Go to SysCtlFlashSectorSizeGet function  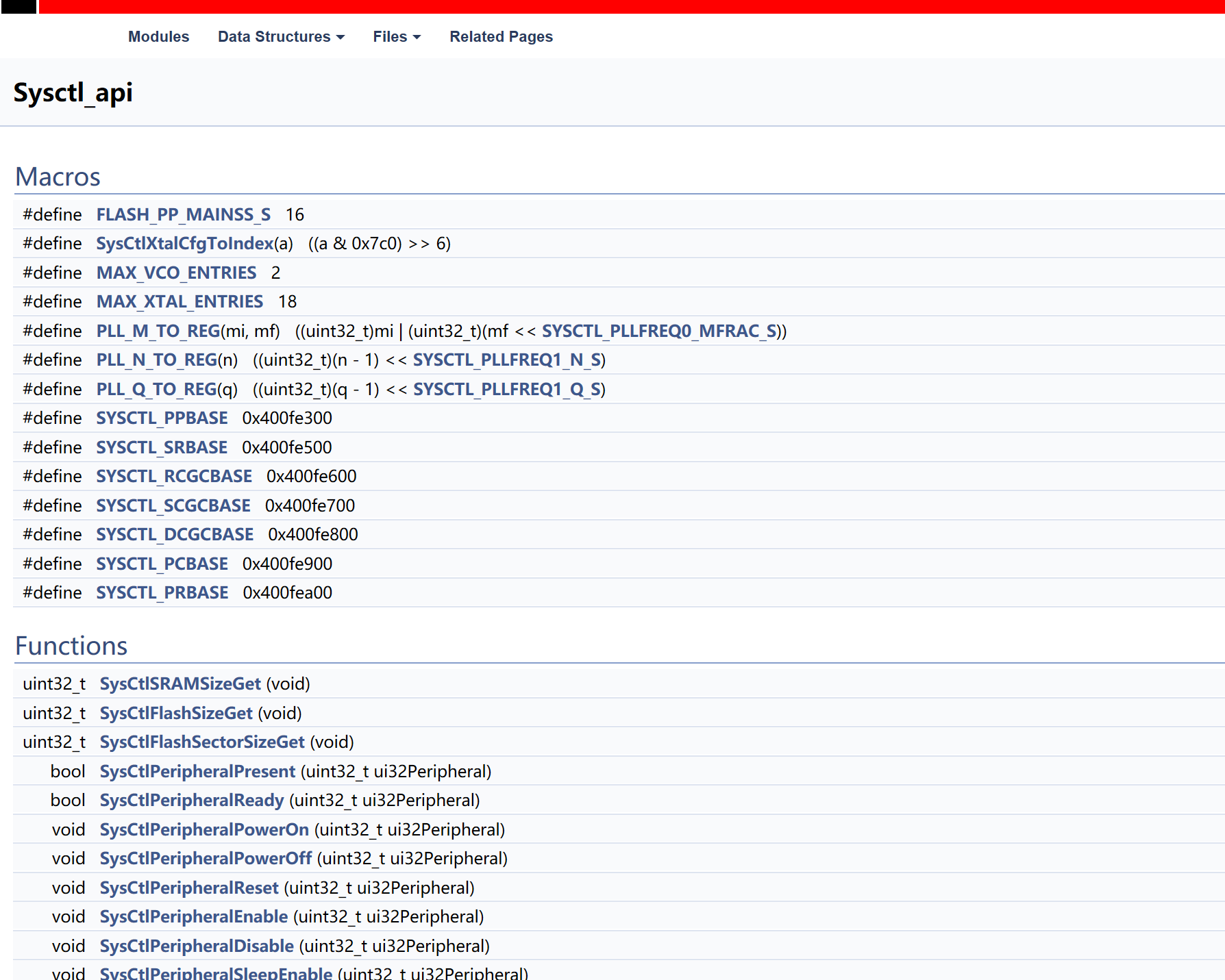point(202,742)
